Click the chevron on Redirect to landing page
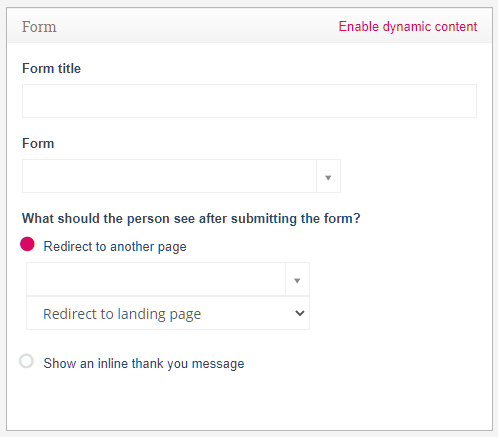Screen dimensions: 498x437 point(300,313)
